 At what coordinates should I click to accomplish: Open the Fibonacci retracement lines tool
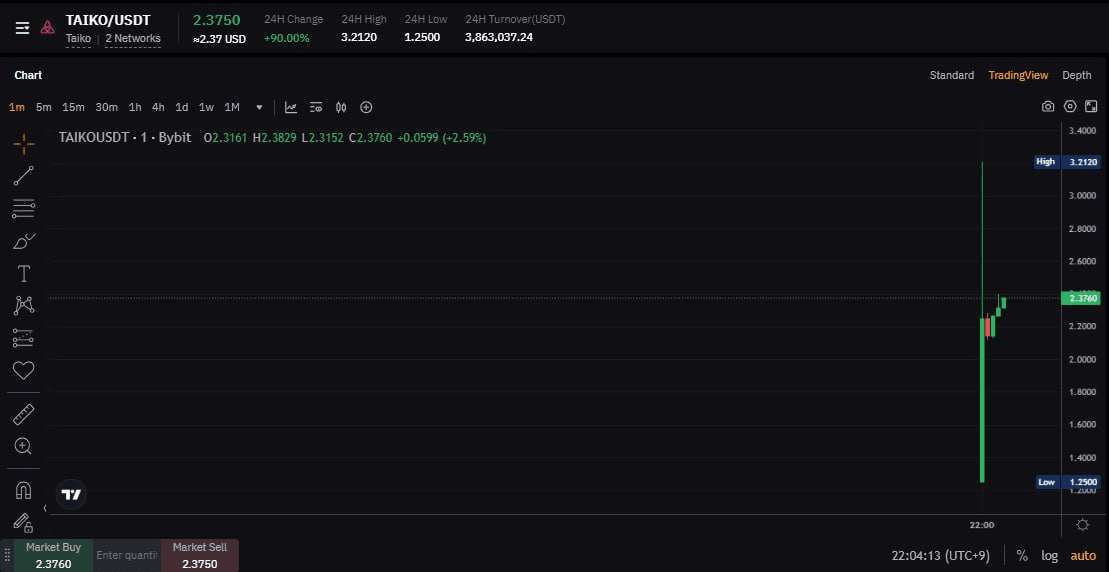[x=23, y=209]
